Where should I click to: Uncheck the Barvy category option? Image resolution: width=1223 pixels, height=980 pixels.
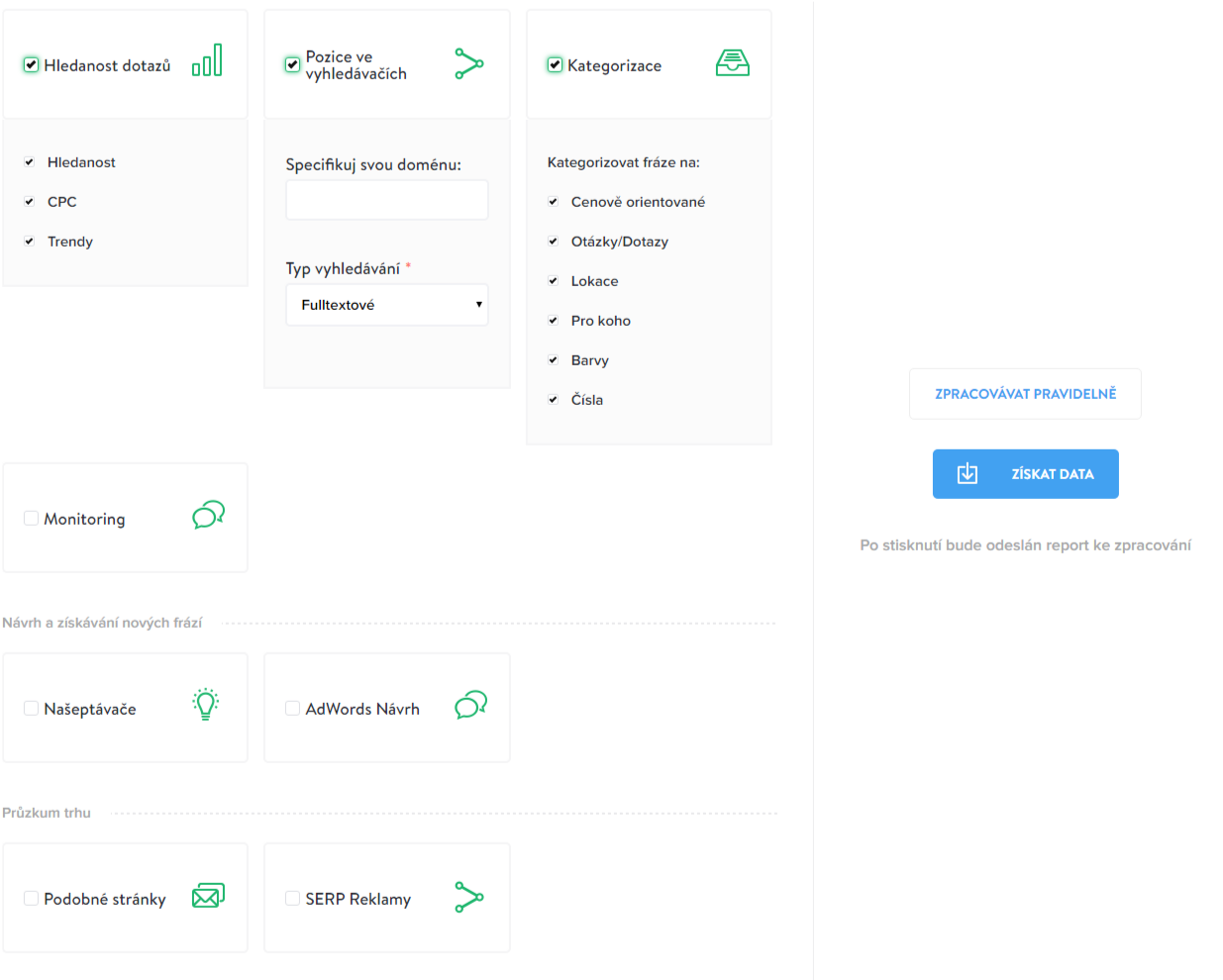tap(554, 360)
